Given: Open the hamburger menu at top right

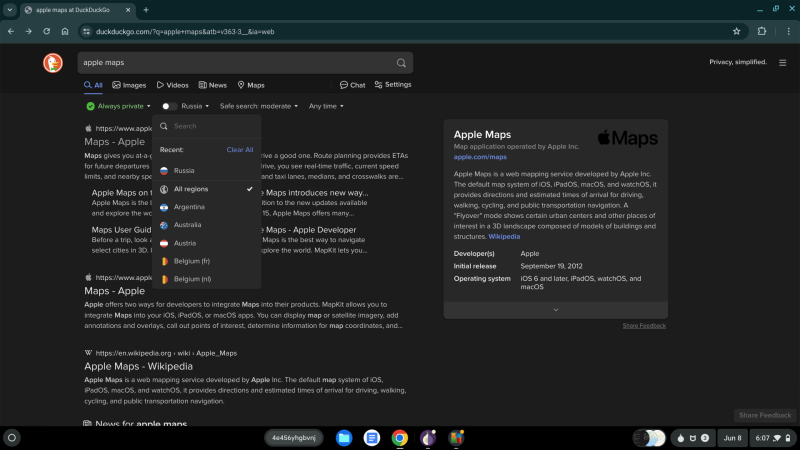Looking at the screenshot, I should pos(782,63).
